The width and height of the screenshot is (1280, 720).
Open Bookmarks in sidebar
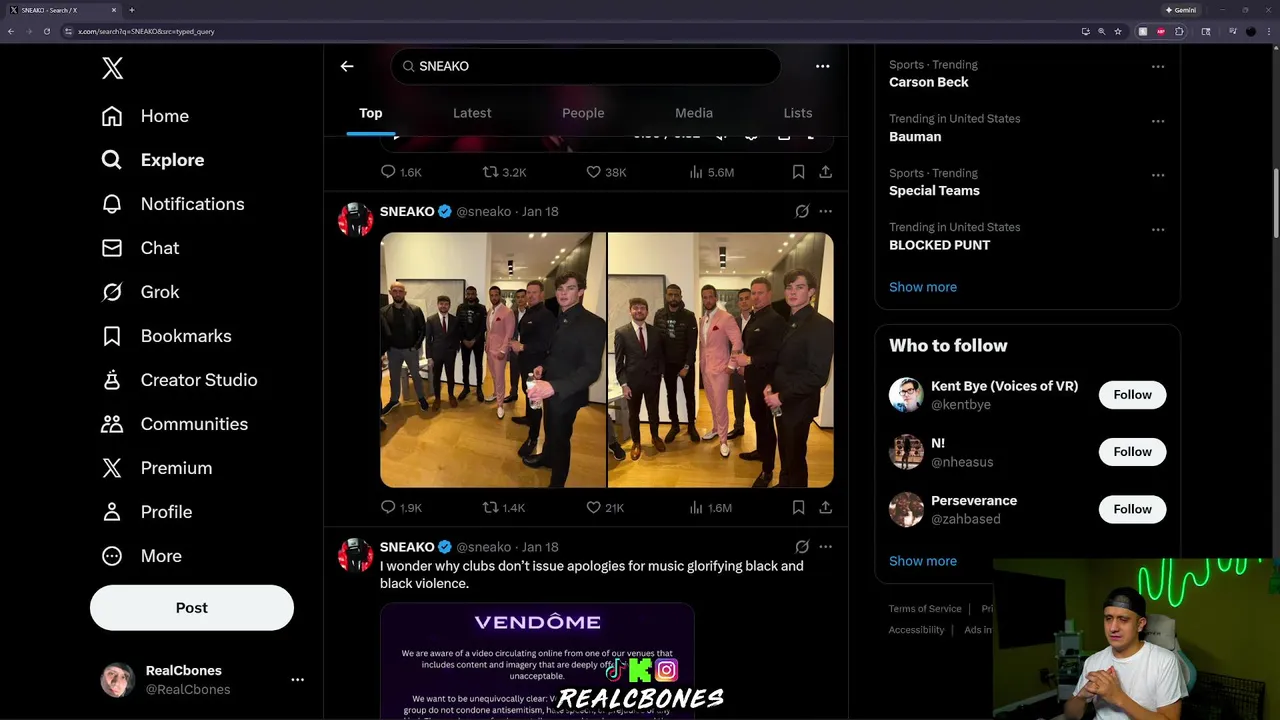[166, 336]
